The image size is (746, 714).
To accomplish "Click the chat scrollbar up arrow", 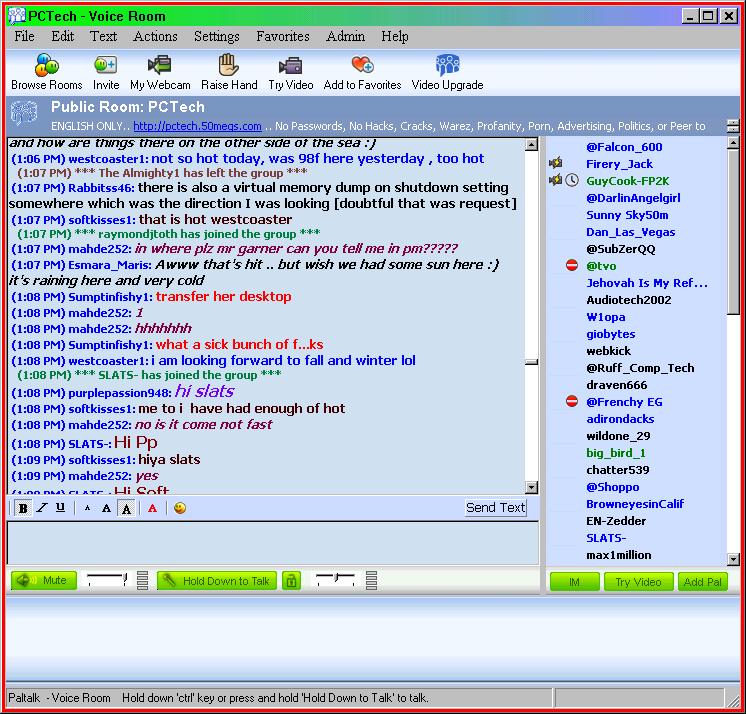I will [x=531, y=144].
